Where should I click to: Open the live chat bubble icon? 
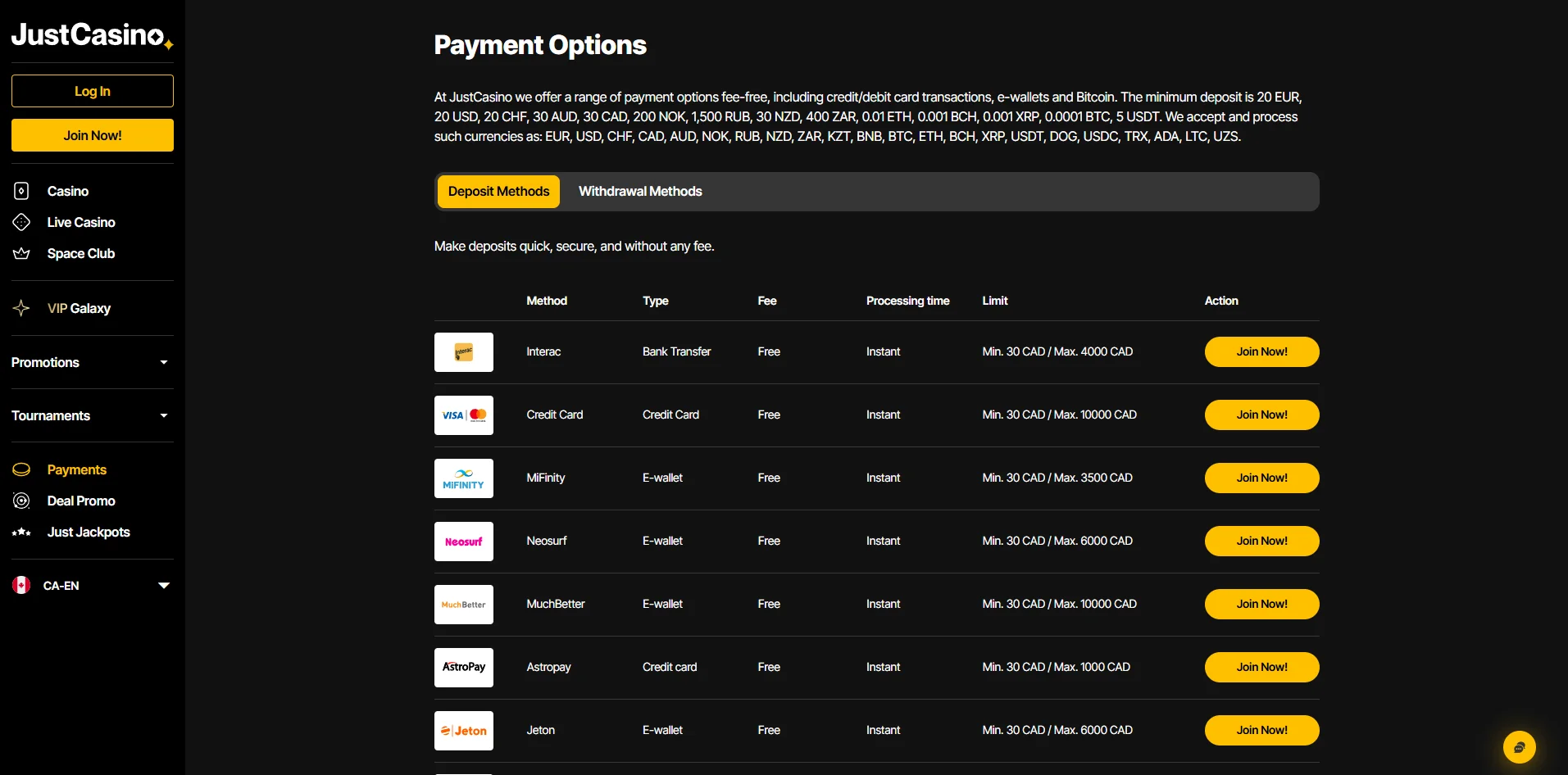tap(1519, 747)
